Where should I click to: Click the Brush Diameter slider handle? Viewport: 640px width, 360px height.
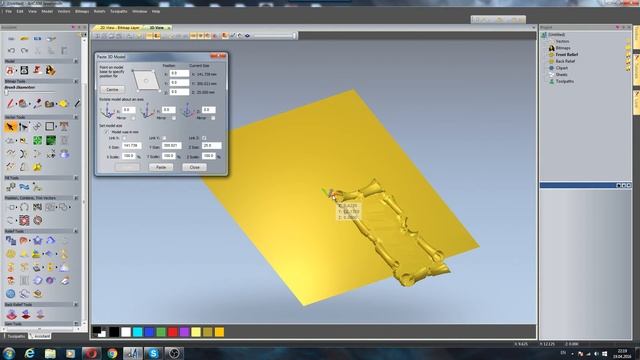click(7, 93)
